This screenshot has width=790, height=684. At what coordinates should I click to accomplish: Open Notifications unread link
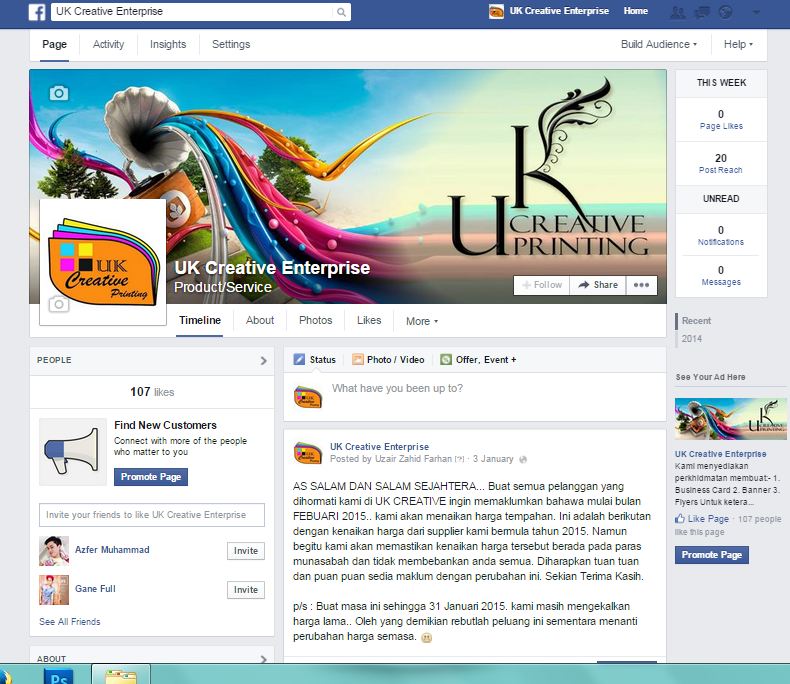[720, 242]
